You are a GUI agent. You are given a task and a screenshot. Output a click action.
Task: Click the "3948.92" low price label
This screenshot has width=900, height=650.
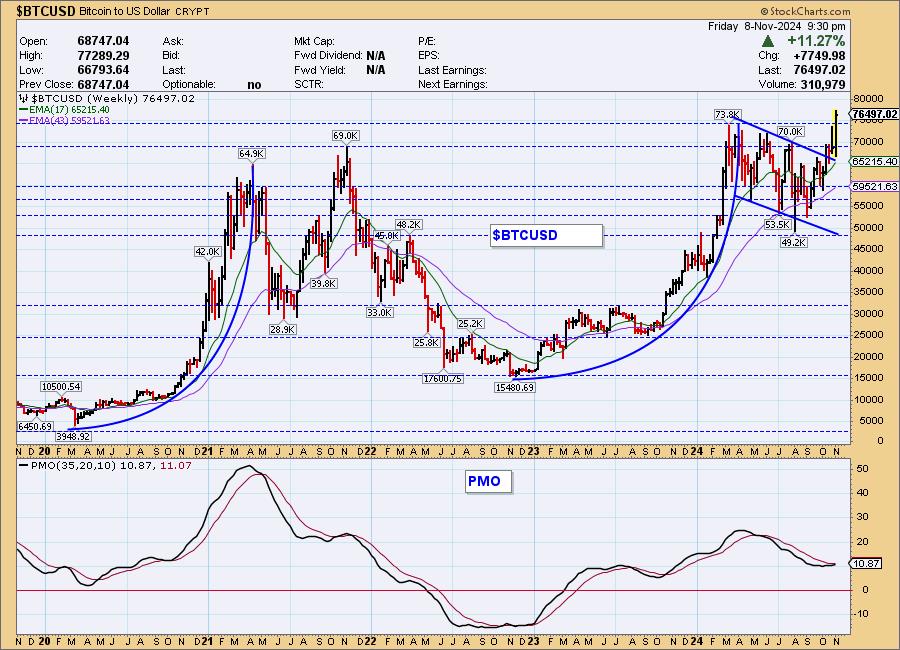[73, 436]
